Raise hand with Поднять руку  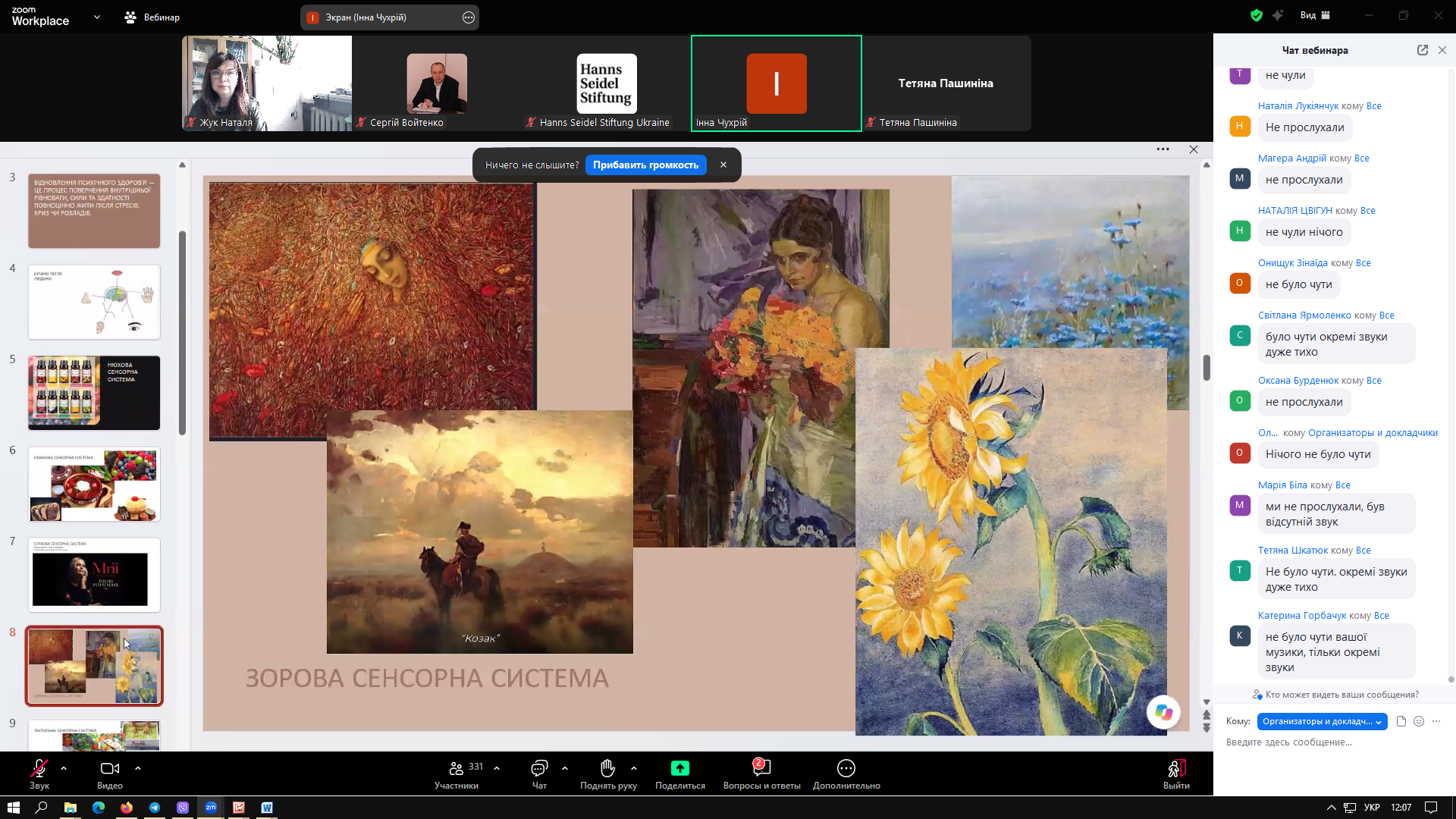point(608,774)
